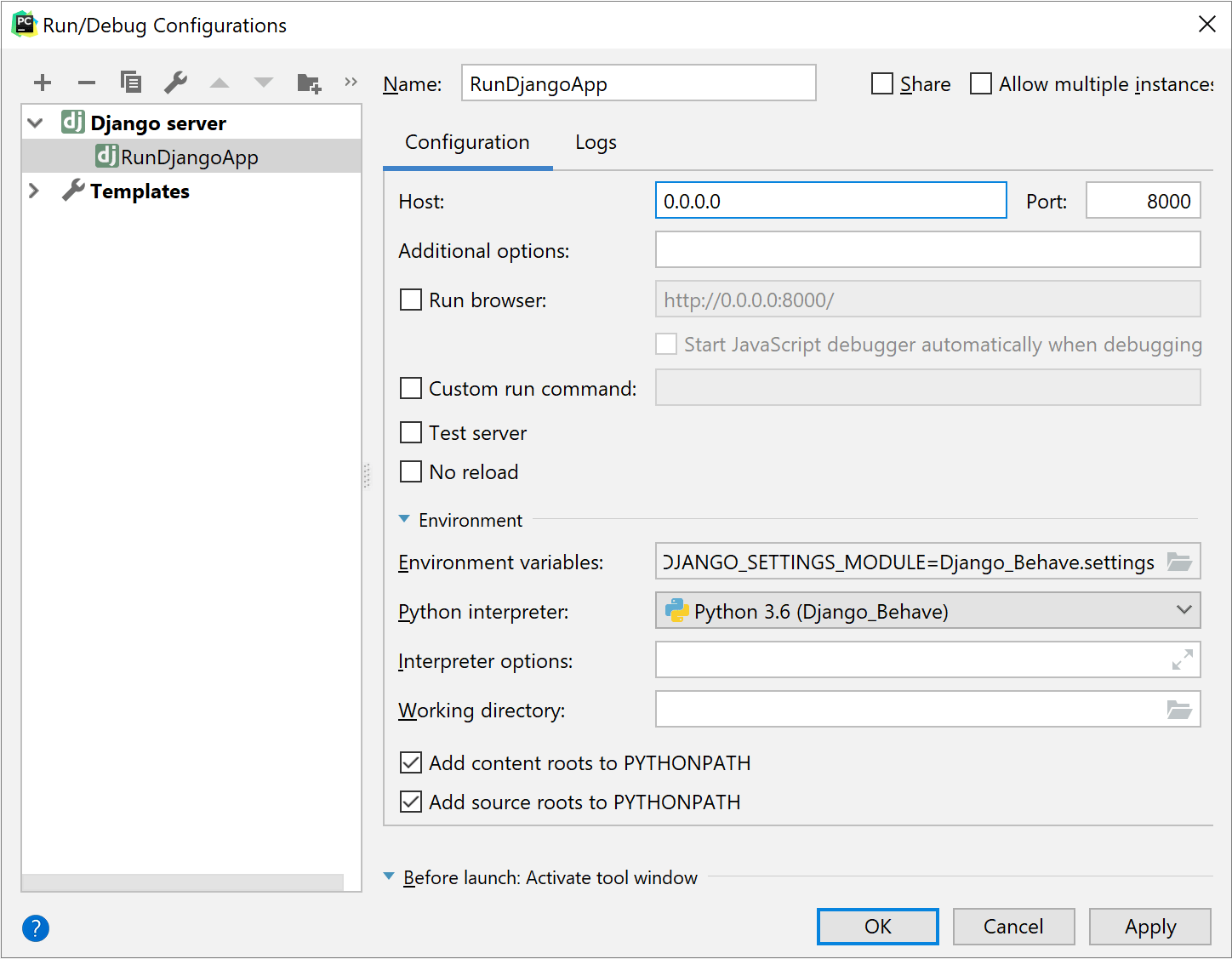Expand the interpreter options field
1232x959 pixels.
click(1182, 659)
